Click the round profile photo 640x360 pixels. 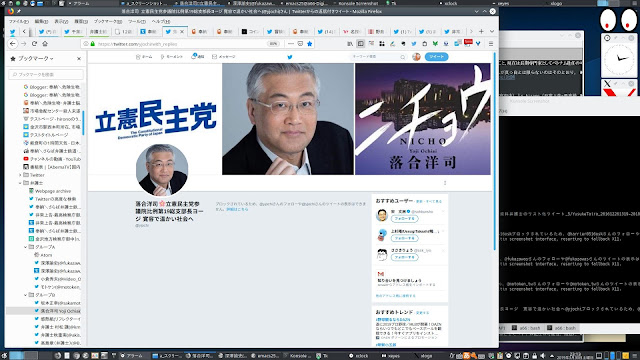[x=162, y=170]
